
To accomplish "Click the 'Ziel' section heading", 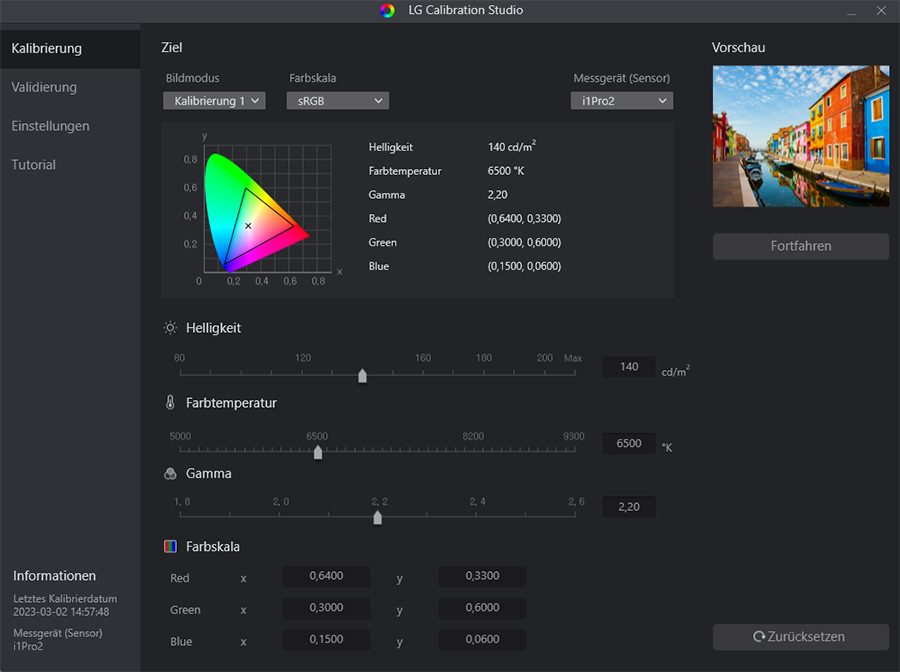I will [172, 48].
